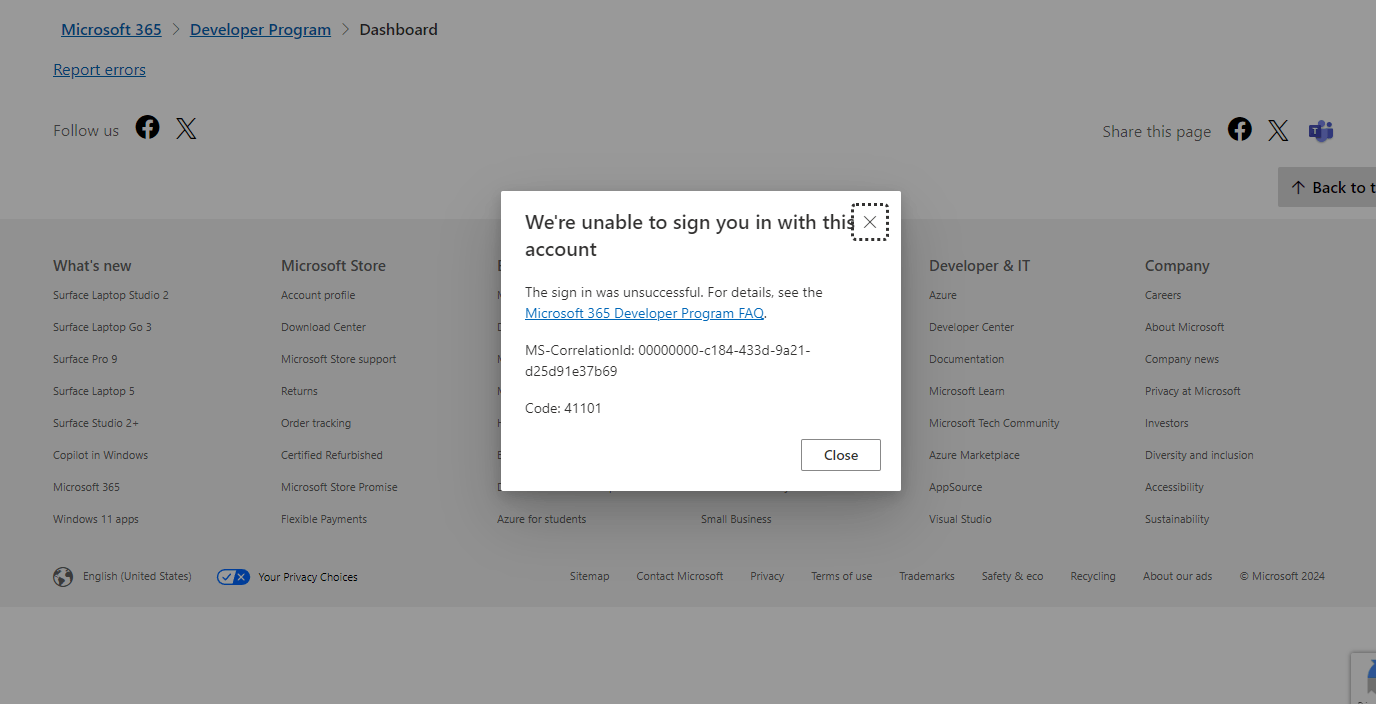The width and height of the screenshot is (1376, 704).
Task: Click the globe language icon
Action: point(63,577)
